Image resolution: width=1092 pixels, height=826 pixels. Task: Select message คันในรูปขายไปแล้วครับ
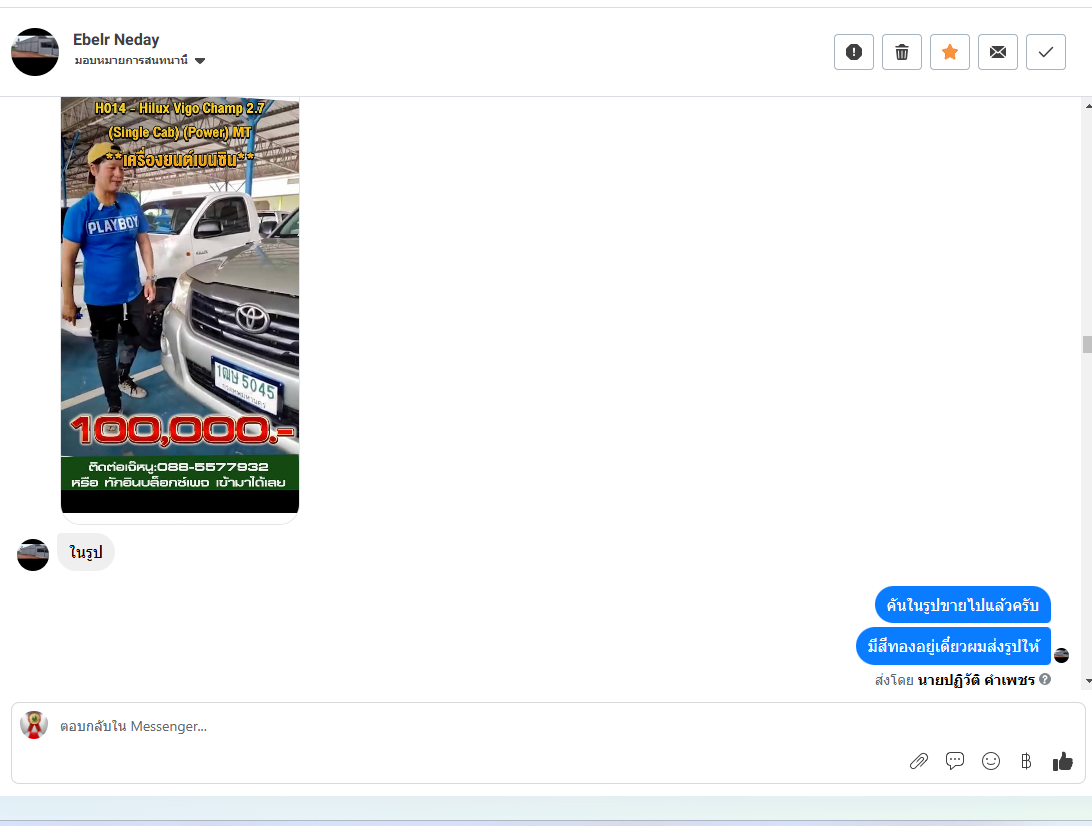[962, 605]
